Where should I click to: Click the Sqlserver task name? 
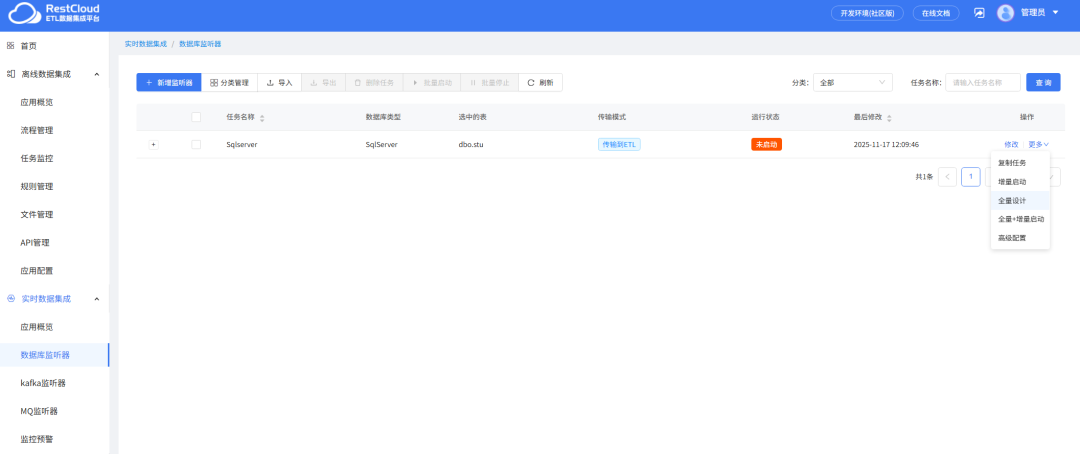click(242, 145)
